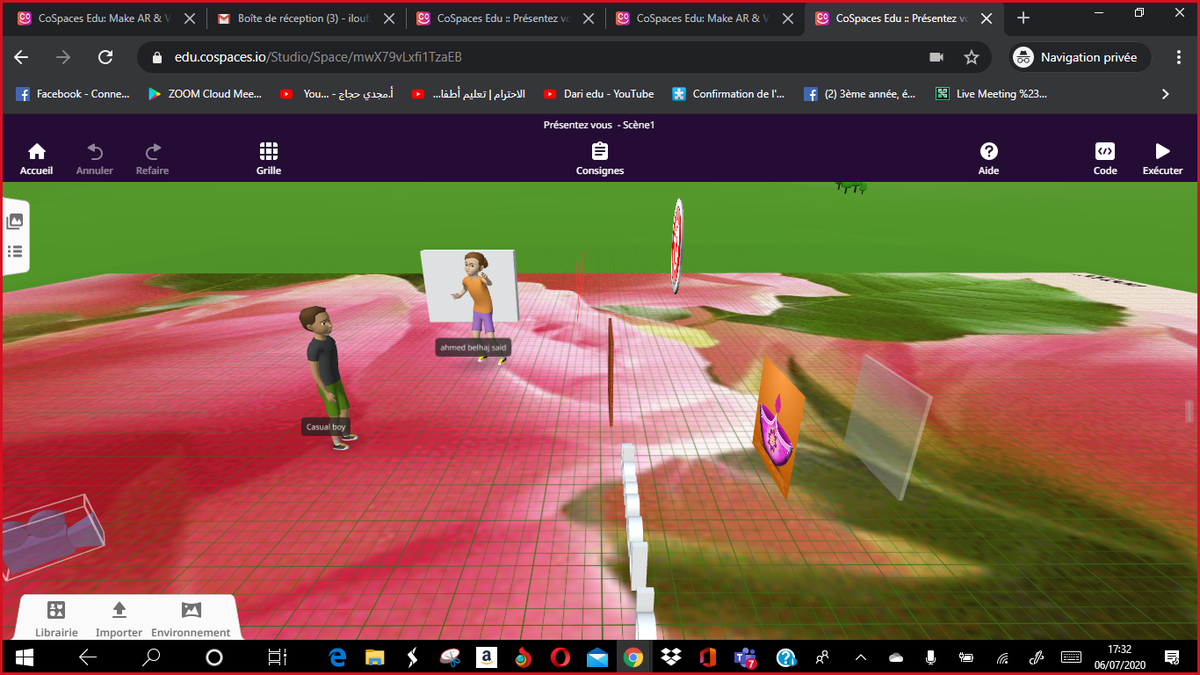Click the 'ahmed belhaj said' name label
This screenshot has width=1200, height=675.
coord(473,347)
